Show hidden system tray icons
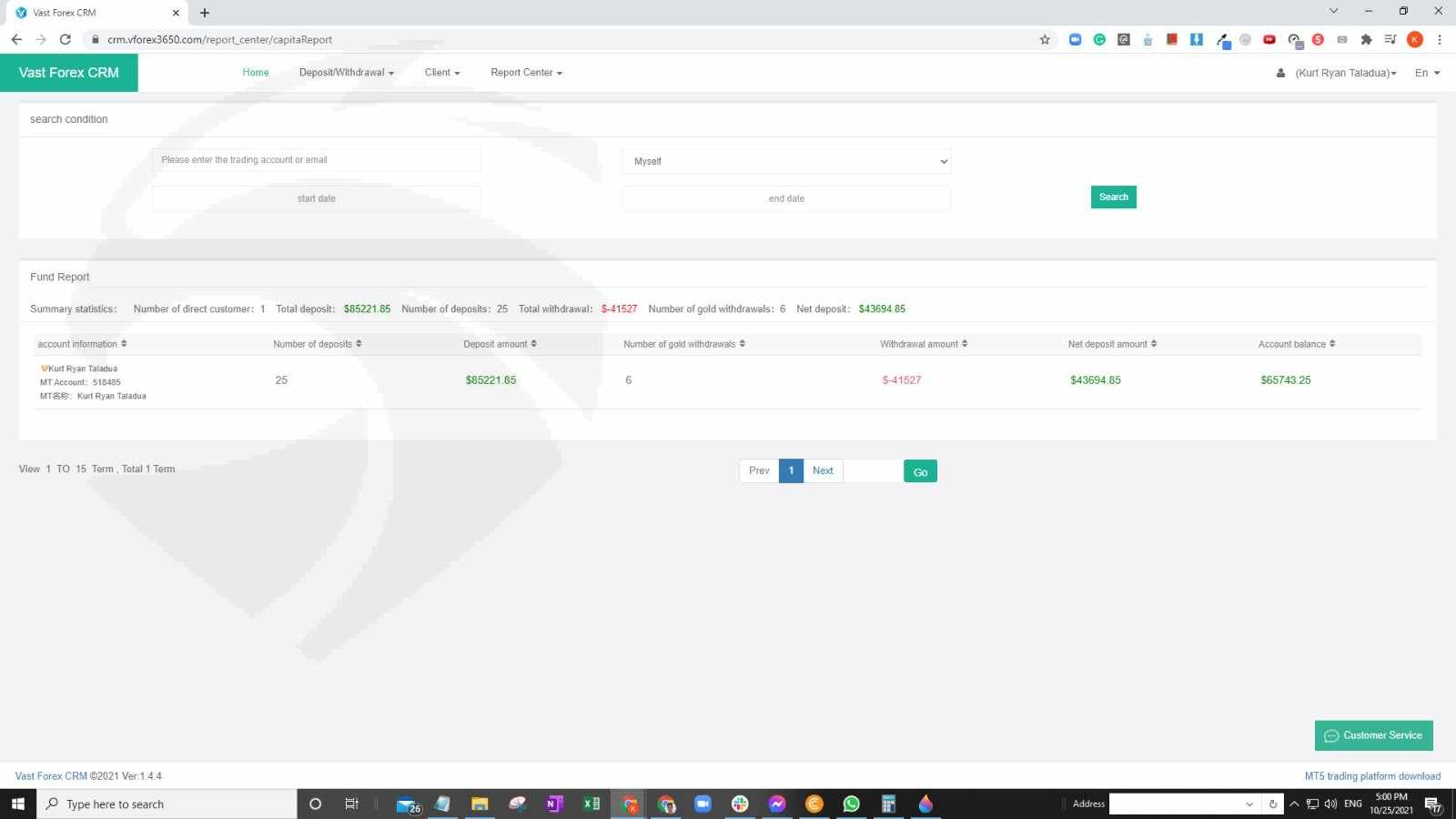 click(1294, 804)
